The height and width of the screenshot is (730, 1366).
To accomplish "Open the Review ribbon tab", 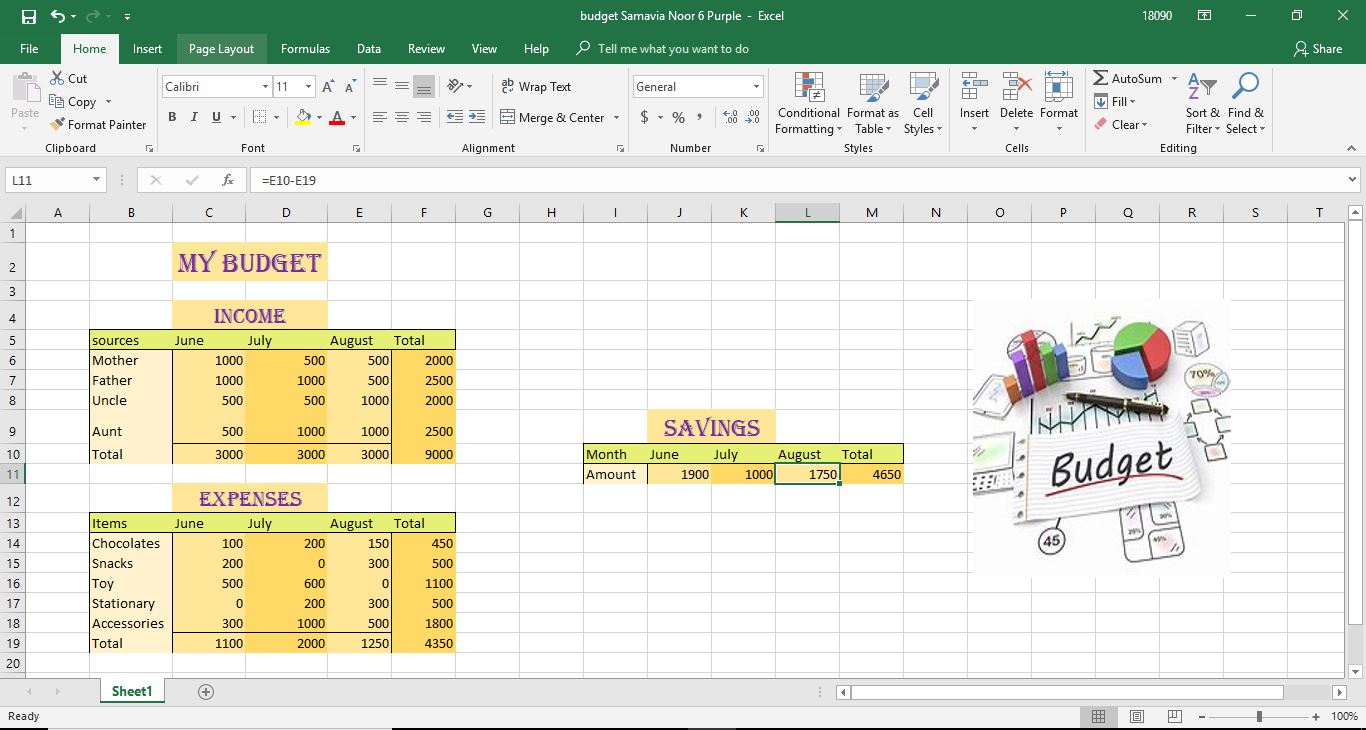I will point(426,48).
